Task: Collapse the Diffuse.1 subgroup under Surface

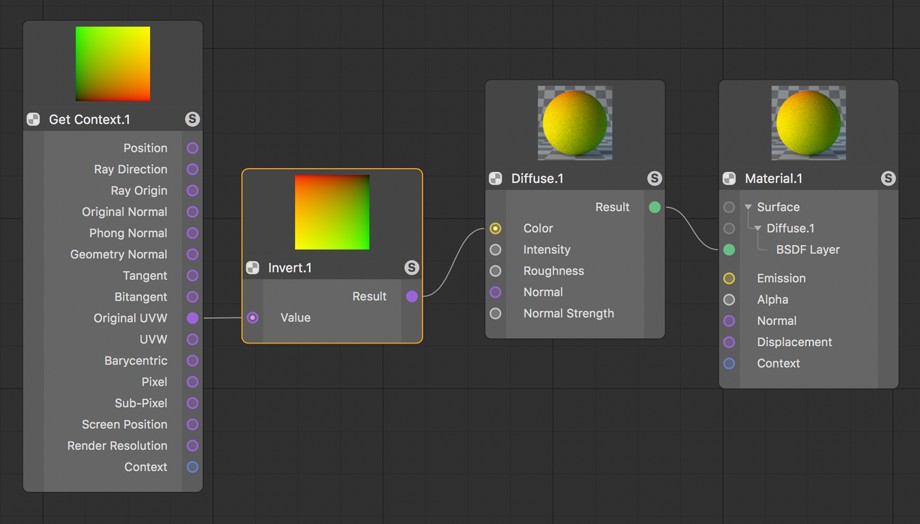Action: 757,228
